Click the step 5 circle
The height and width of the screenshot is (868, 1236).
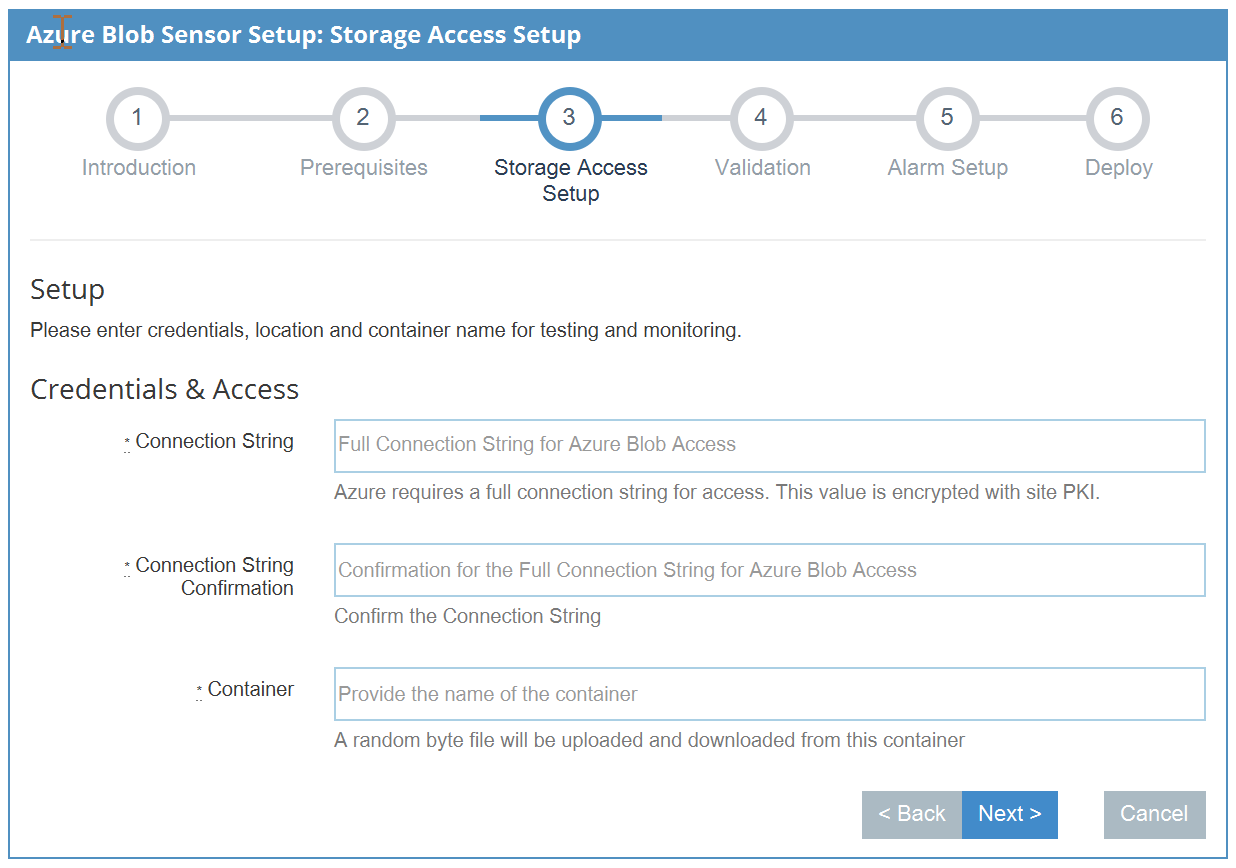click(x=947, y=118)
